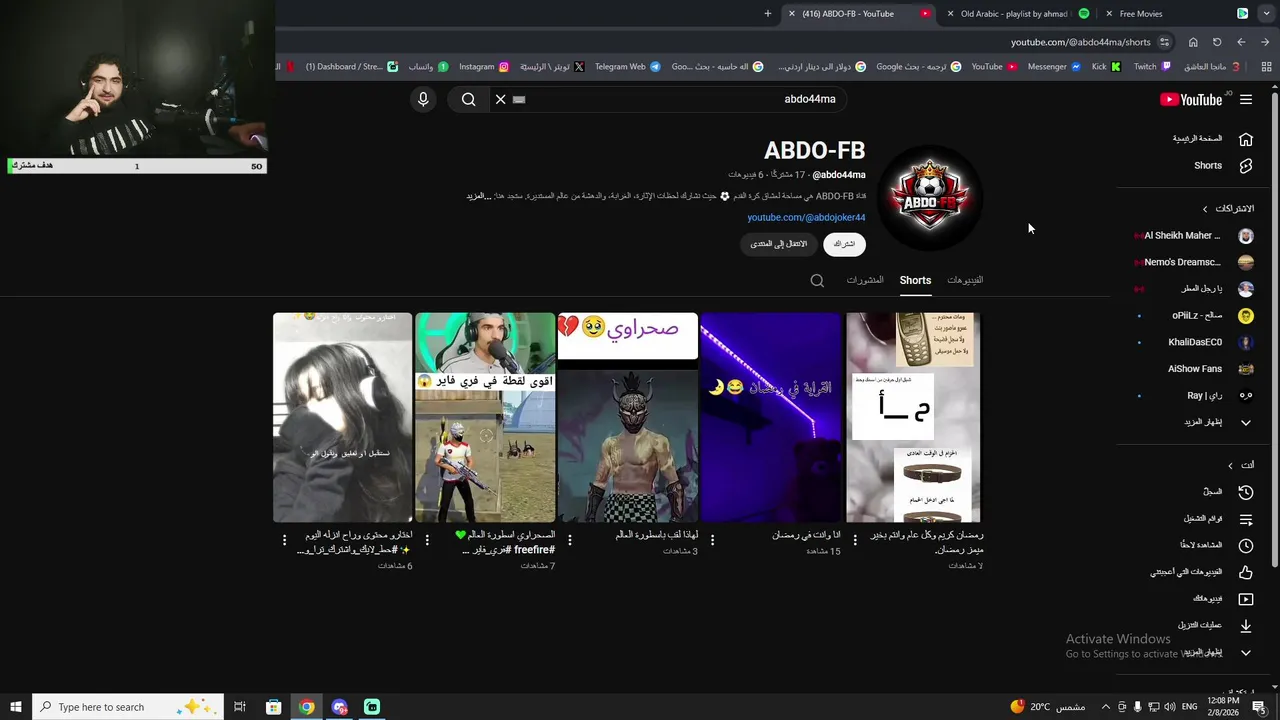Switch to the Posts channel tab

pyautogui.click(x=865, y=280)
